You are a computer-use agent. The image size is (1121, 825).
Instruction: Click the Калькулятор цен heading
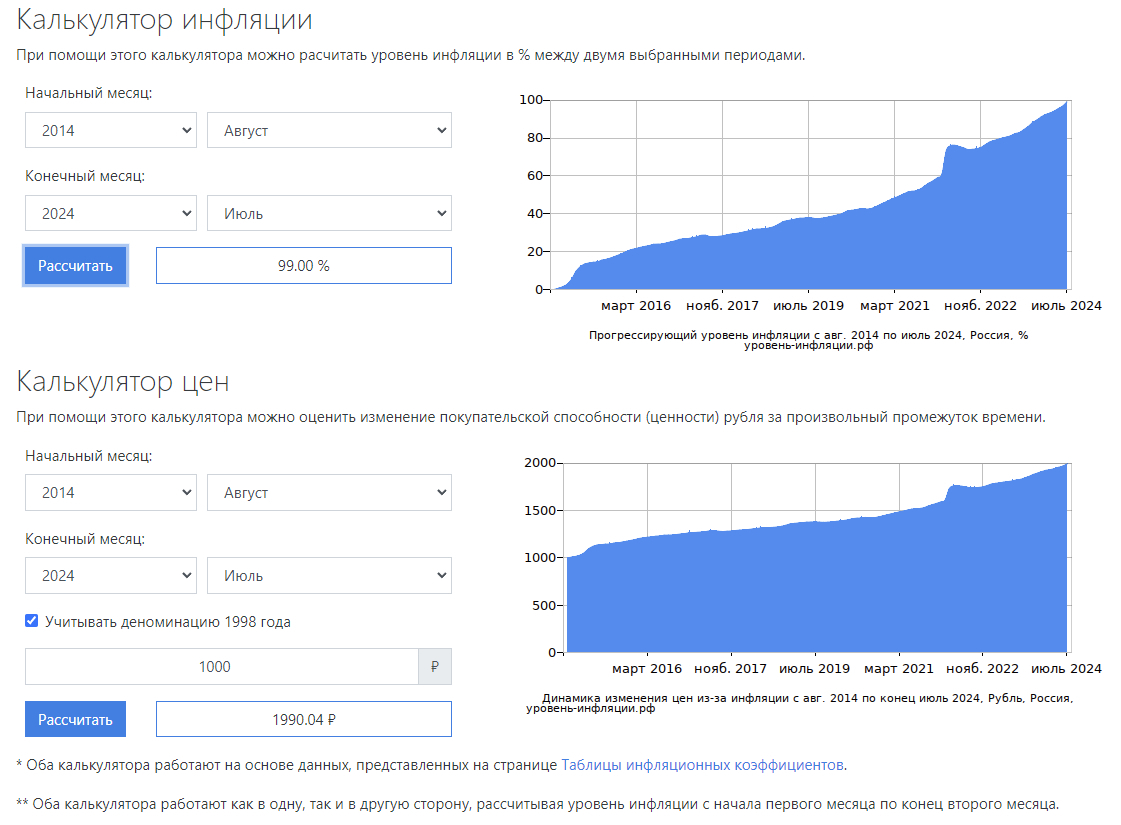123,382
